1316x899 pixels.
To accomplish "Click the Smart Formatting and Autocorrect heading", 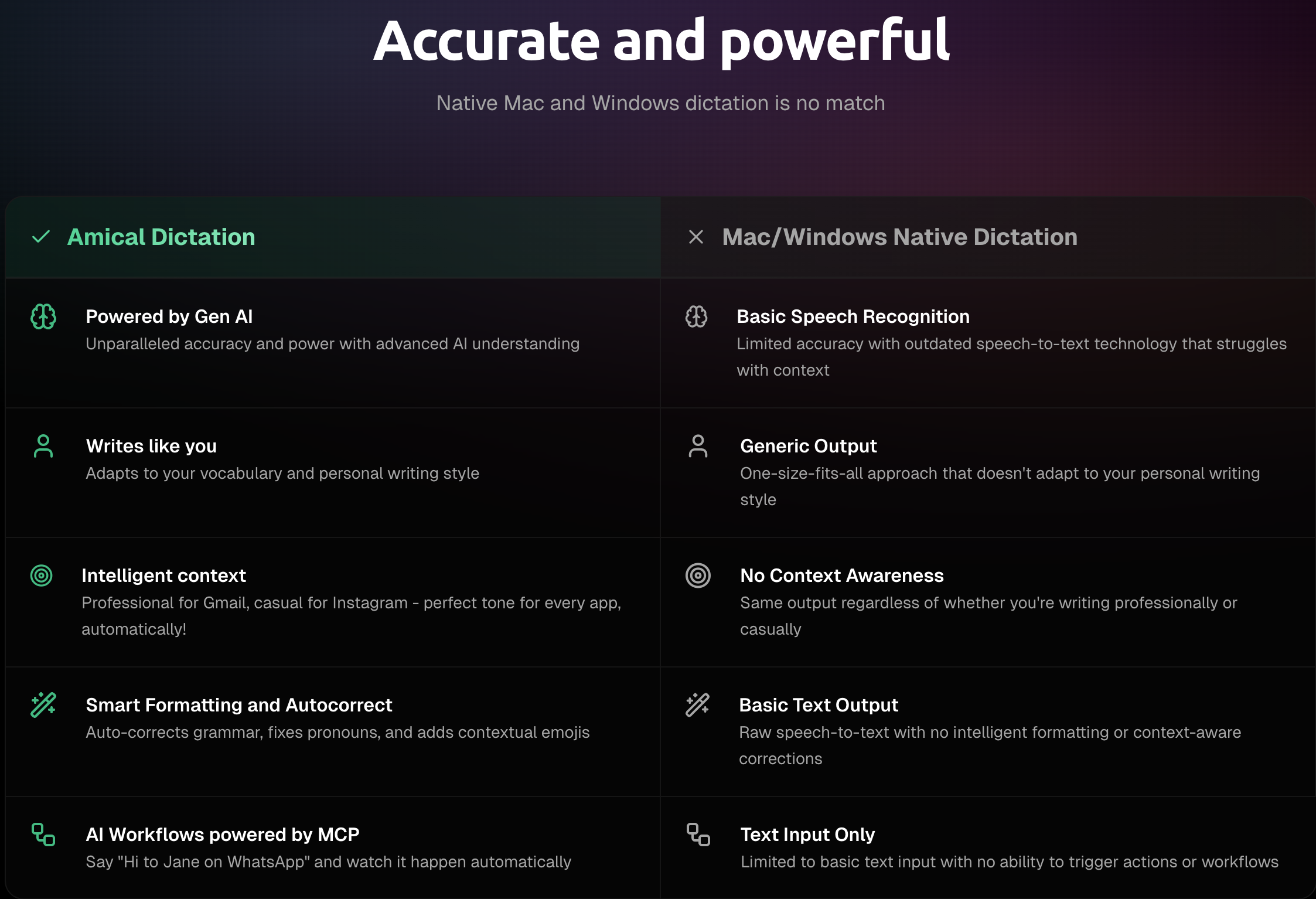I will pyautogui.click(x=239, y=705).
